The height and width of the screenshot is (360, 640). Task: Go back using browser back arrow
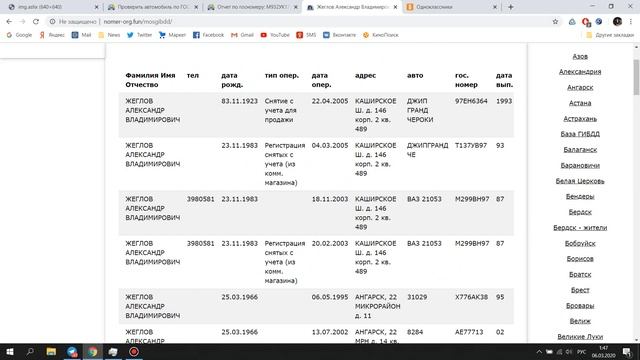pyautogui.click(x=9, y=22)
